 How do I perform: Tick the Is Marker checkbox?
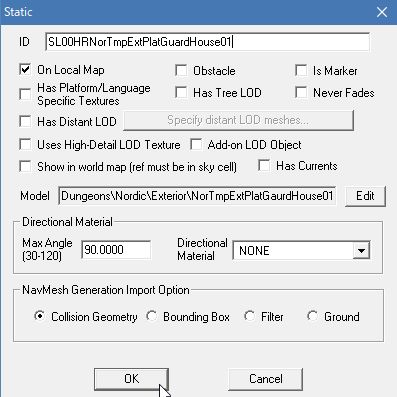(x=301, y=70)
